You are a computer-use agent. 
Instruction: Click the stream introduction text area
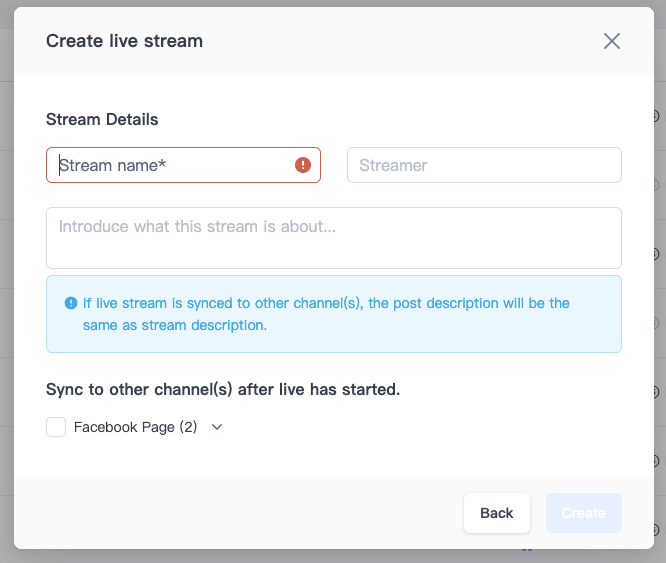coord(334,238)
